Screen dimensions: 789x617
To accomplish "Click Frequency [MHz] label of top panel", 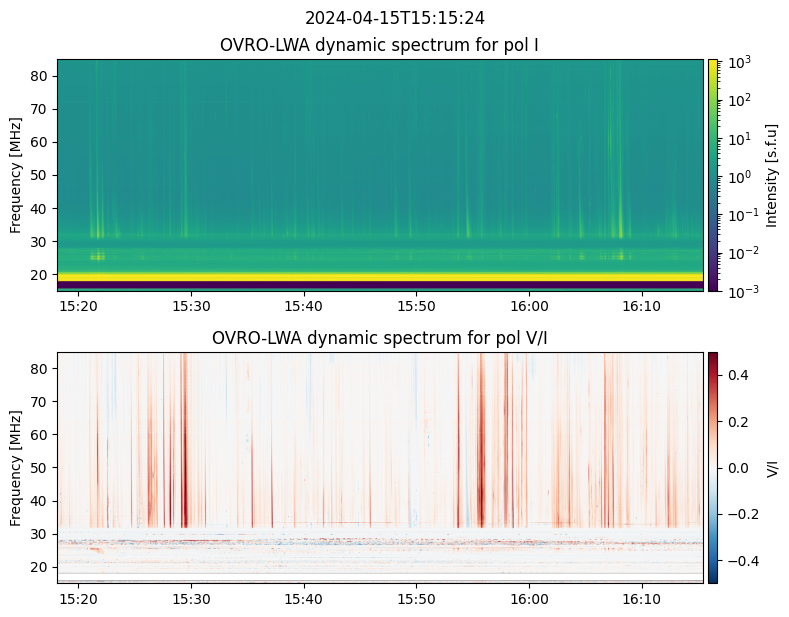I will pyautogui.click(x=16, y=175).
